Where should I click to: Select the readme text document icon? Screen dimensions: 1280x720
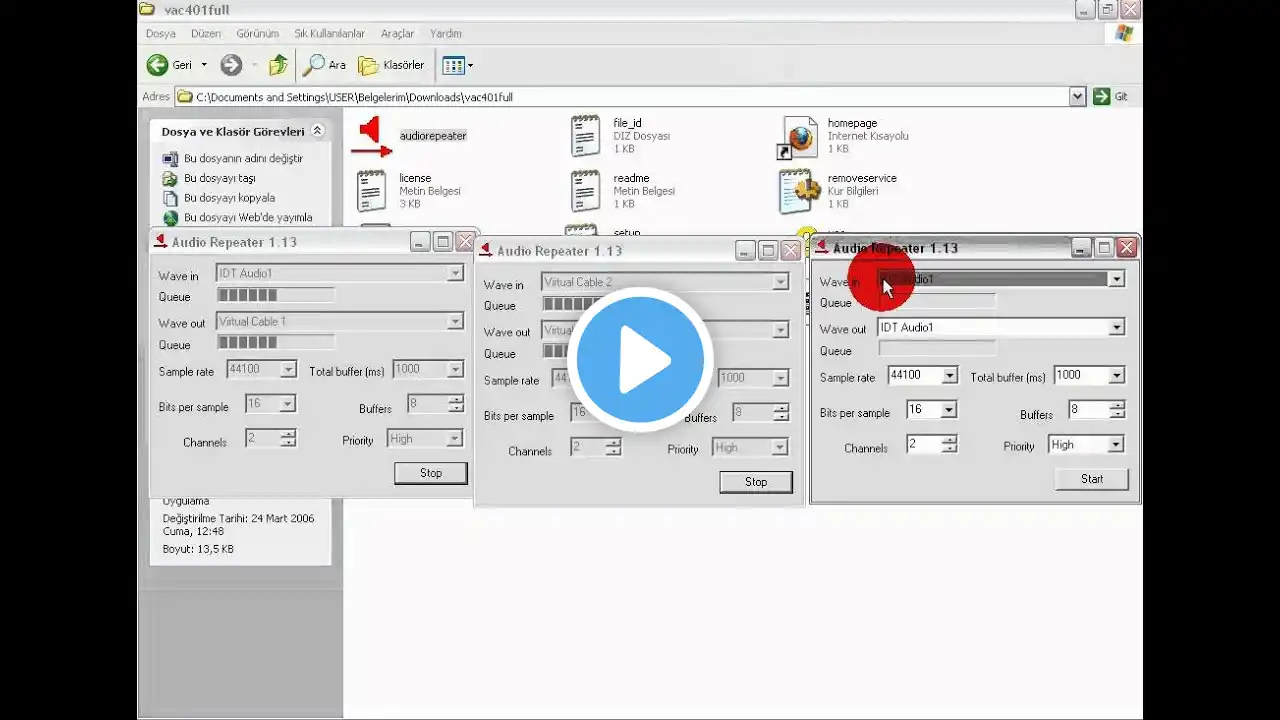point(585,191)
